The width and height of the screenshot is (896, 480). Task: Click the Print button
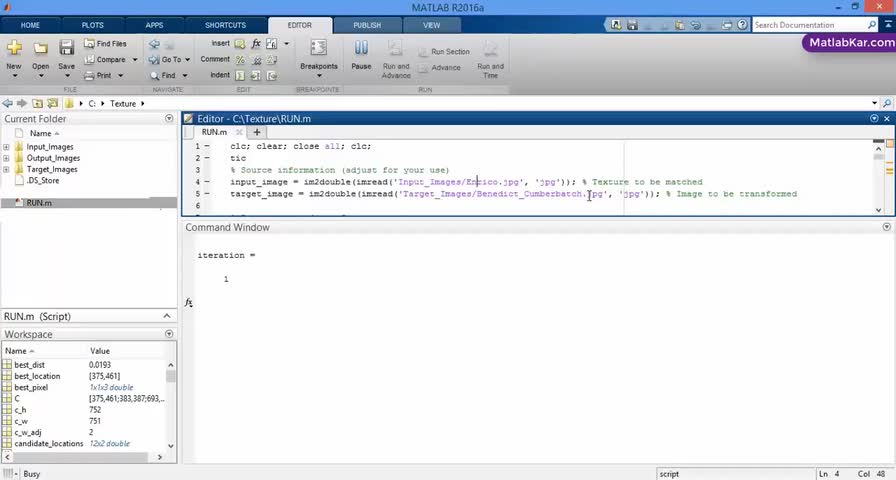(98, 75)
